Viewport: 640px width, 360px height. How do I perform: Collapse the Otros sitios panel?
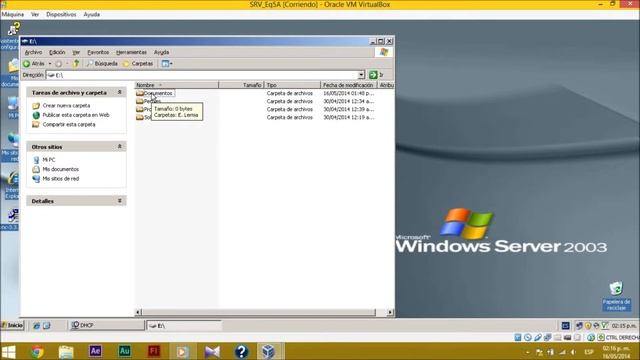coord(120,147)
